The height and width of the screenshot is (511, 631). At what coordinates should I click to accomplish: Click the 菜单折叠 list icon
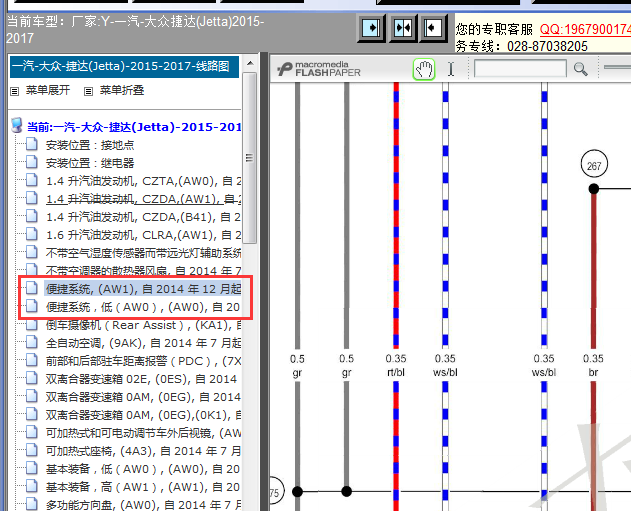coord(88,91)
